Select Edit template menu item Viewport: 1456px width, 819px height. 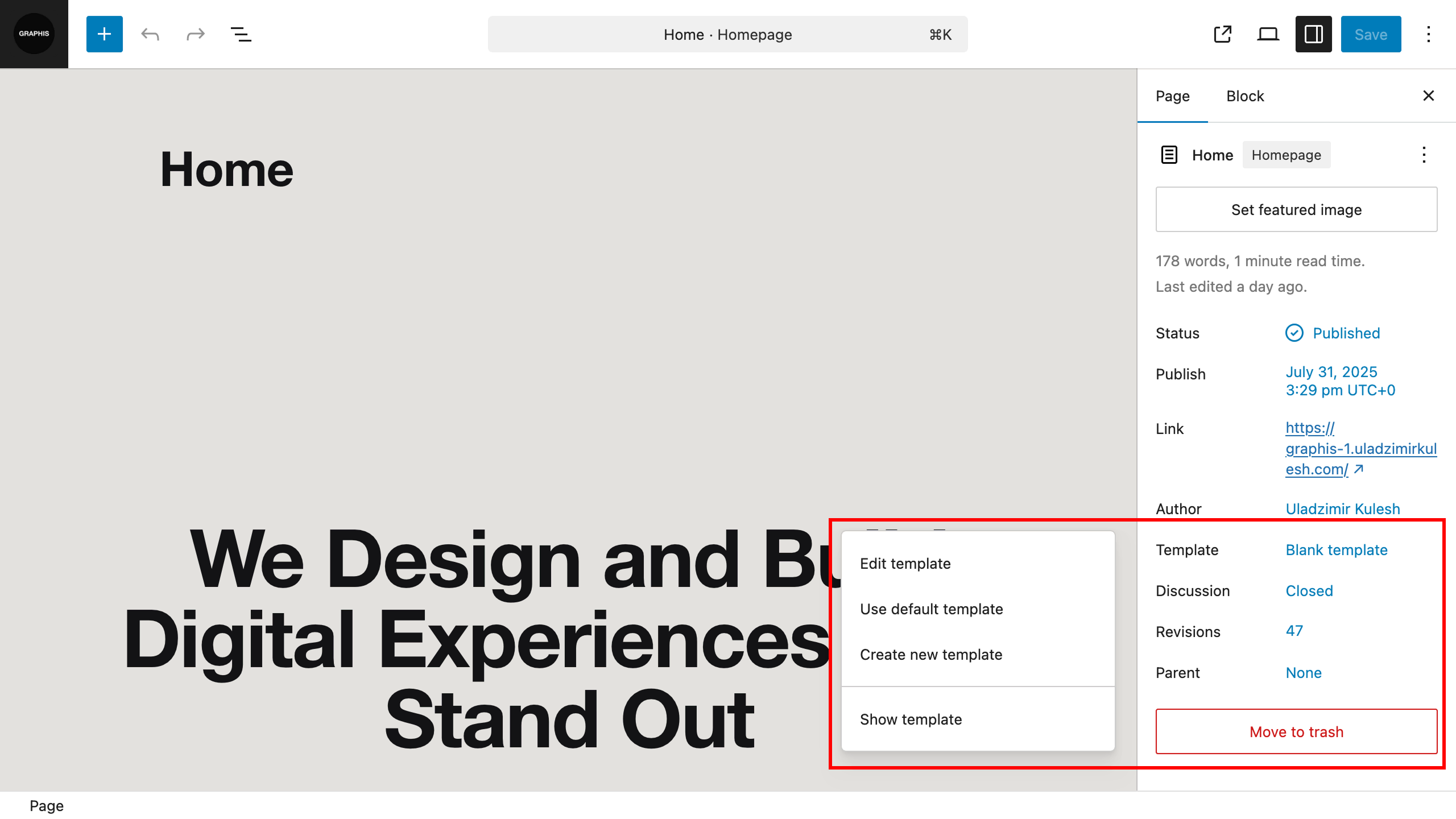coord(905,564)
